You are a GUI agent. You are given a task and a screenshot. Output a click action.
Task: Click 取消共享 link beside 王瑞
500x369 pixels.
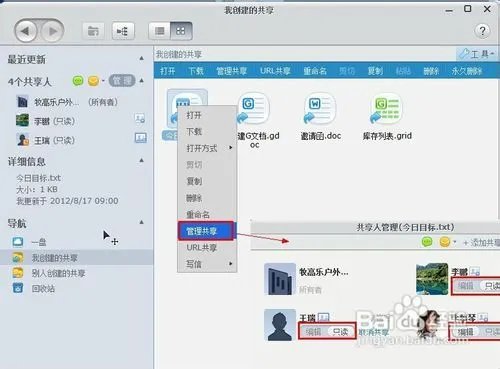[374, 332]
